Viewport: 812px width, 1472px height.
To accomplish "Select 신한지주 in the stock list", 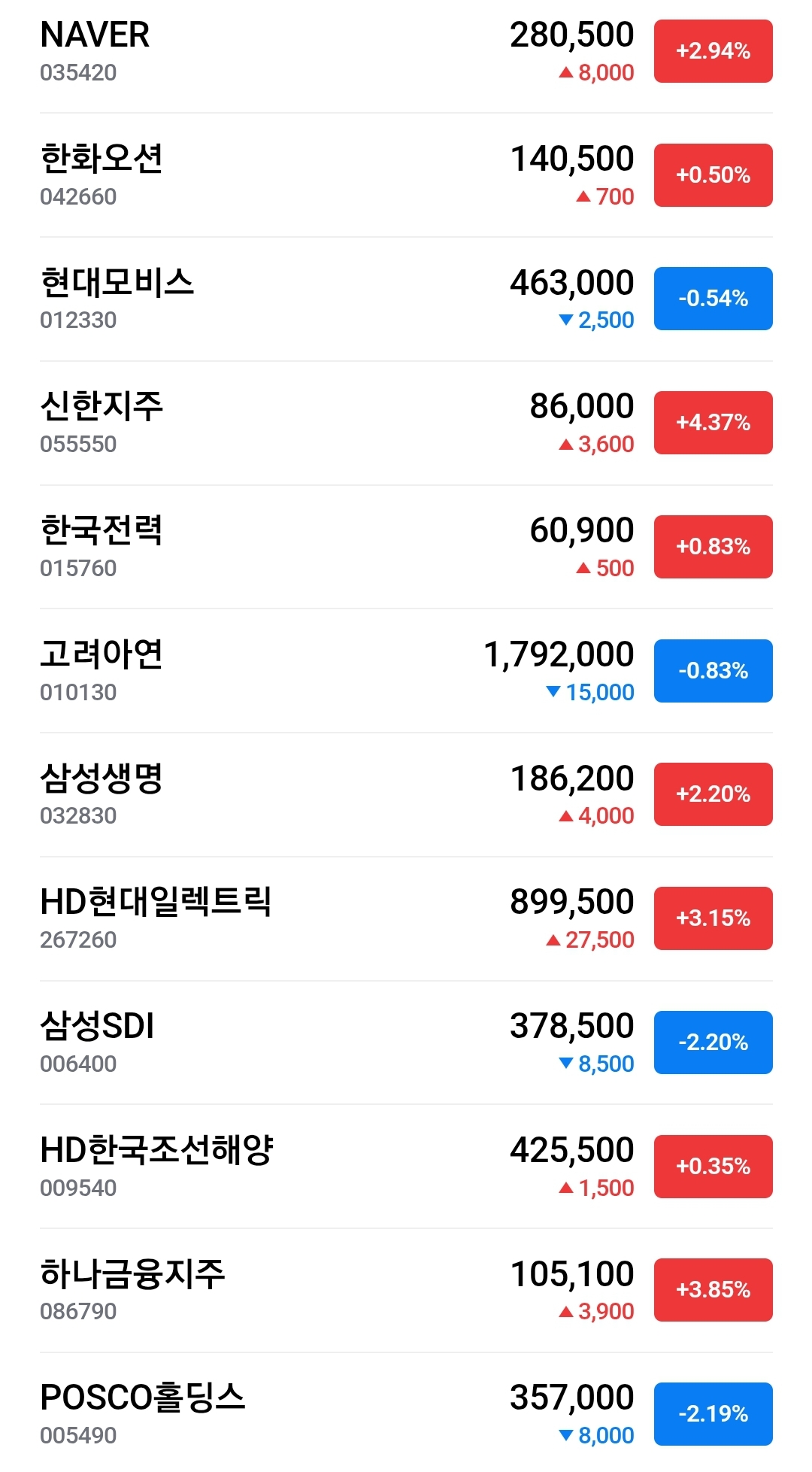I will click(101, 406).
